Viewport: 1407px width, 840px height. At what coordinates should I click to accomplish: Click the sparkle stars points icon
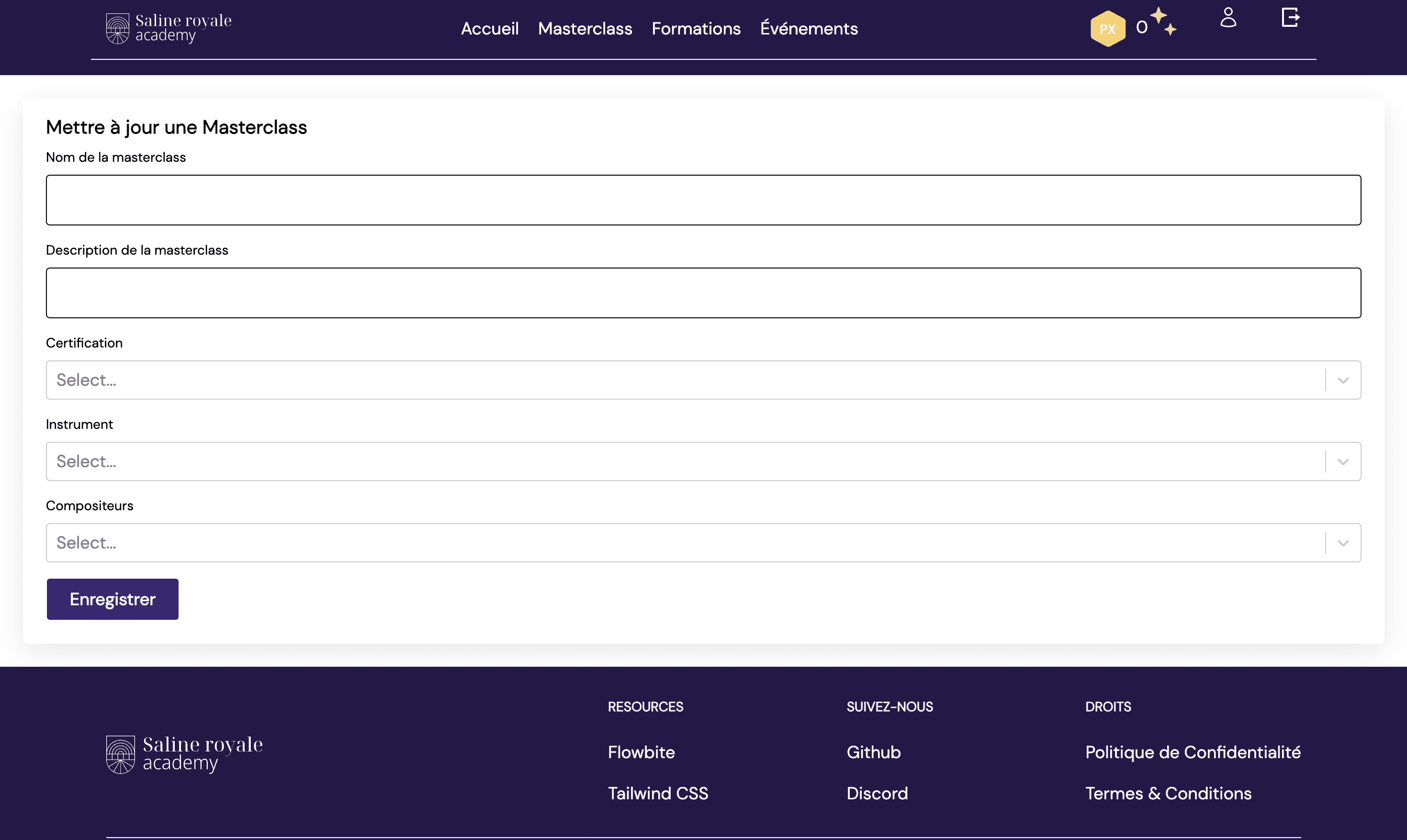coord(1163,21)
